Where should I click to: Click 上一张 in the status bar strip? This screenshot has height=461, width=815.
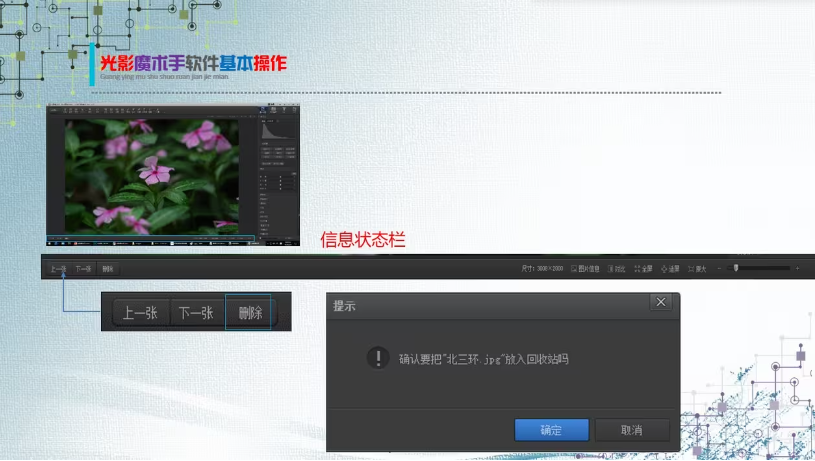click(x=57, y=268)
